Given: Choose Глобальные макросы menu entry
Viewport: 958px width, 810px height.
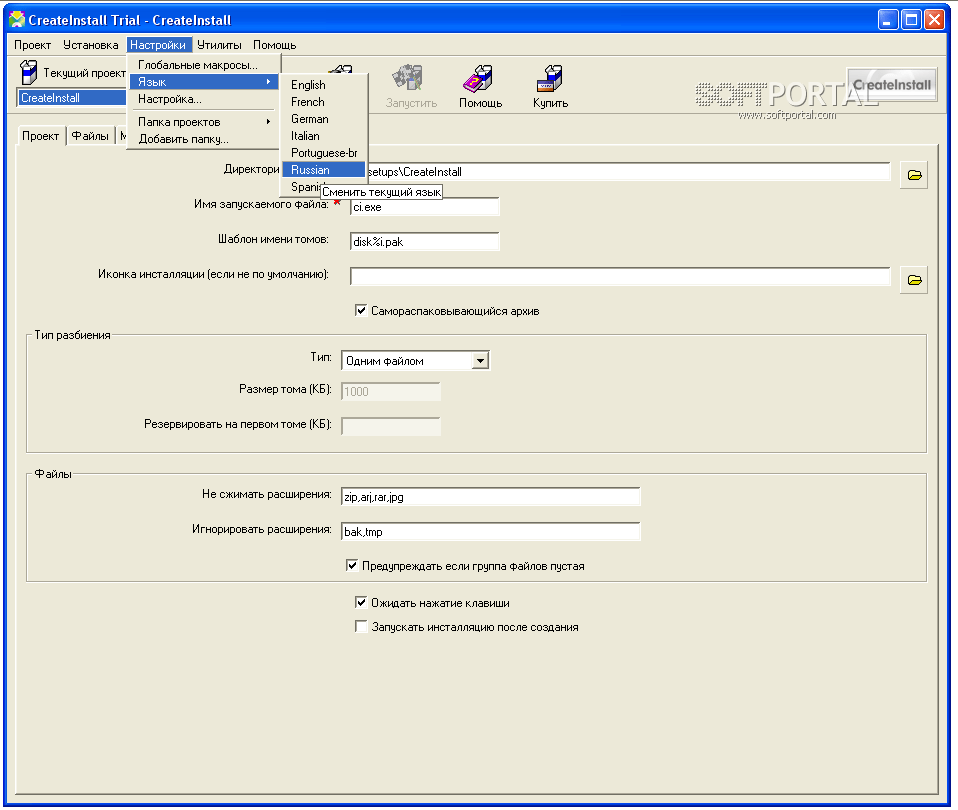Looking at the screenshot, I should pyautogui.click(x=204, y=65).
